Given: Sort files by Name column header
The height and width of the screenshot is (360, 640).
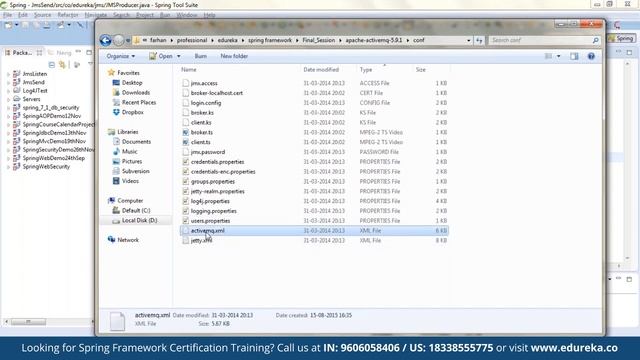Looking at the screenshot, I should tap(189, 70).
